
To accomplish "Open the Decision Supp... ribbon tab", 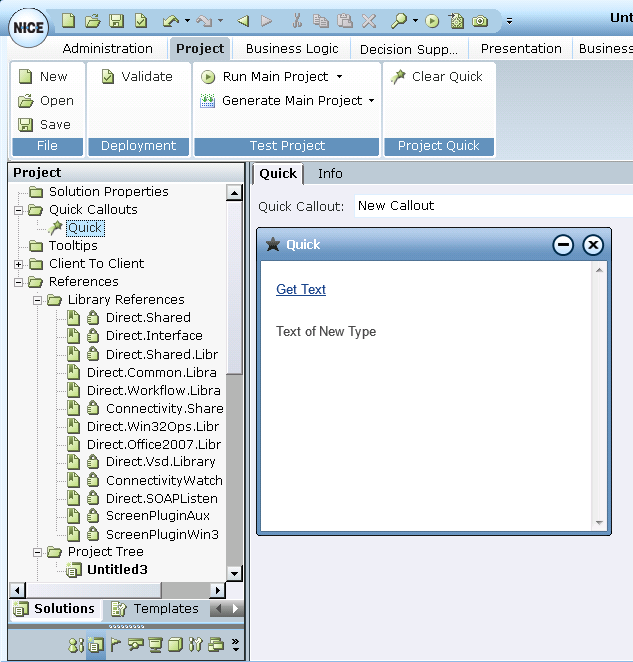I will click(x=408, y=49).
